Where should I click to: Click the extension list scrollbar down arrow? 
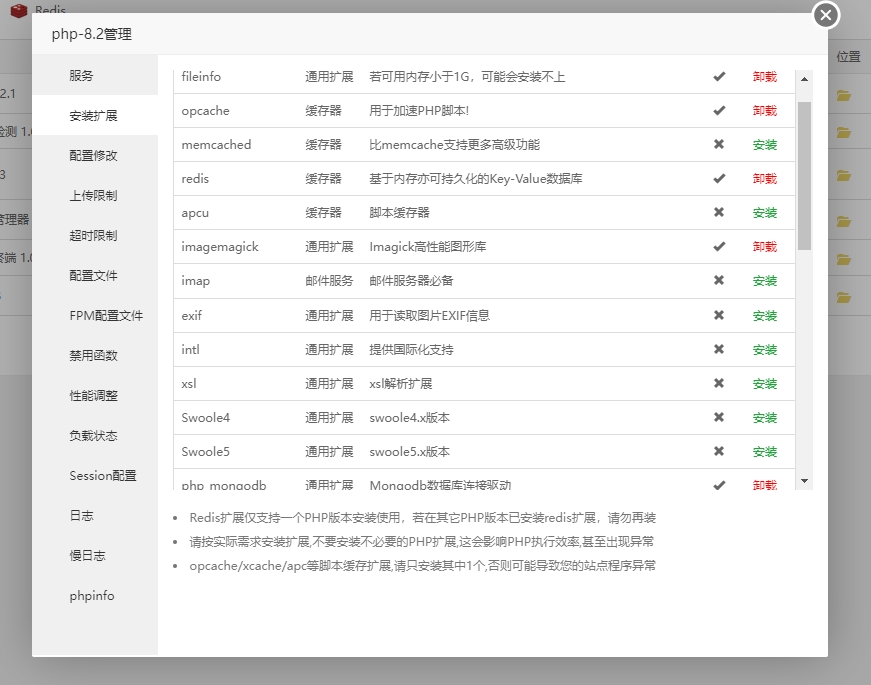(804, 481)
